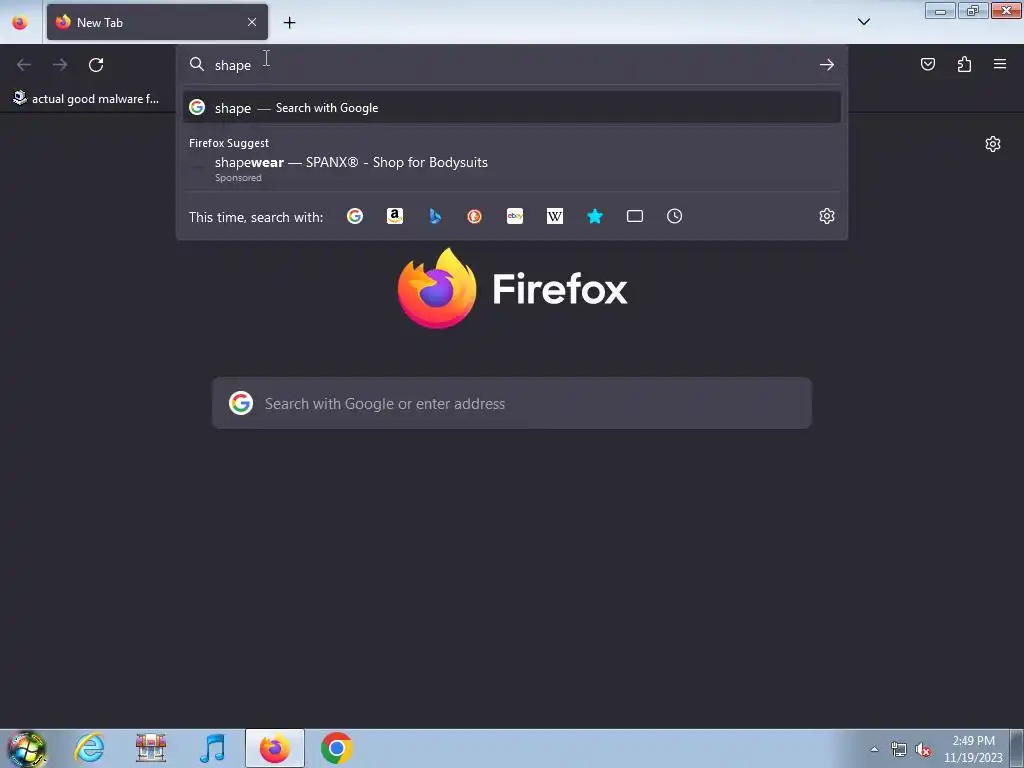Viewport: 1024px width, 768px height.
Task: Search in Bookmarks with star icon
Action: (594, 216)
